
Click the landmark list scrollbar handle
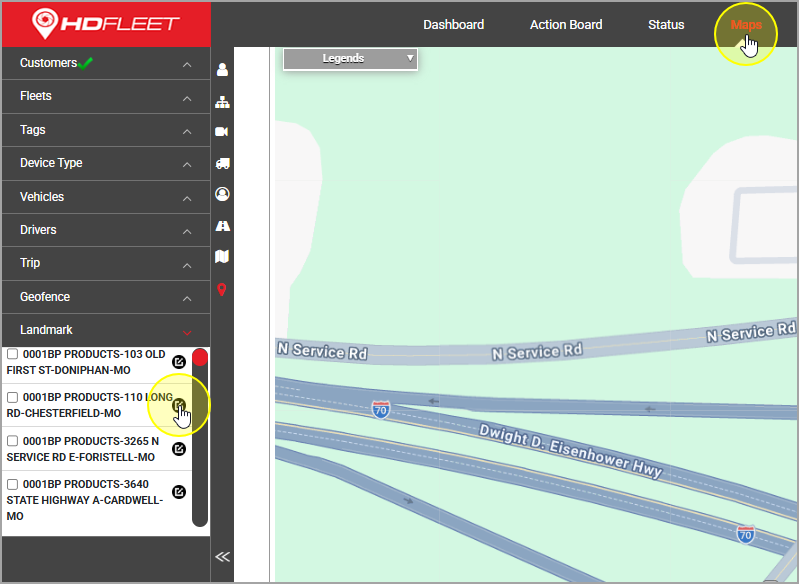(x=200, y=358)
